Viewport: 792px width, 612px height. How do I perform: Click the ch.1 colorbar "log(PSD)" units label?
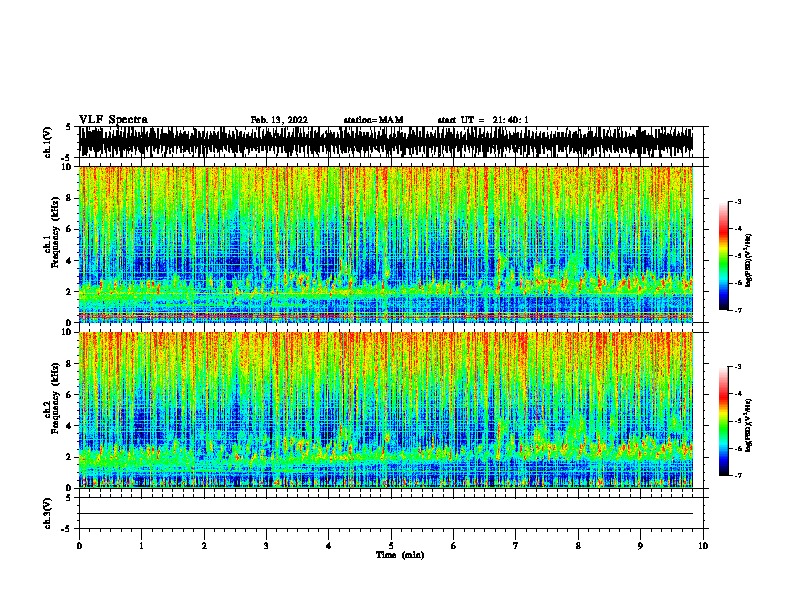[x=748, y=260]
